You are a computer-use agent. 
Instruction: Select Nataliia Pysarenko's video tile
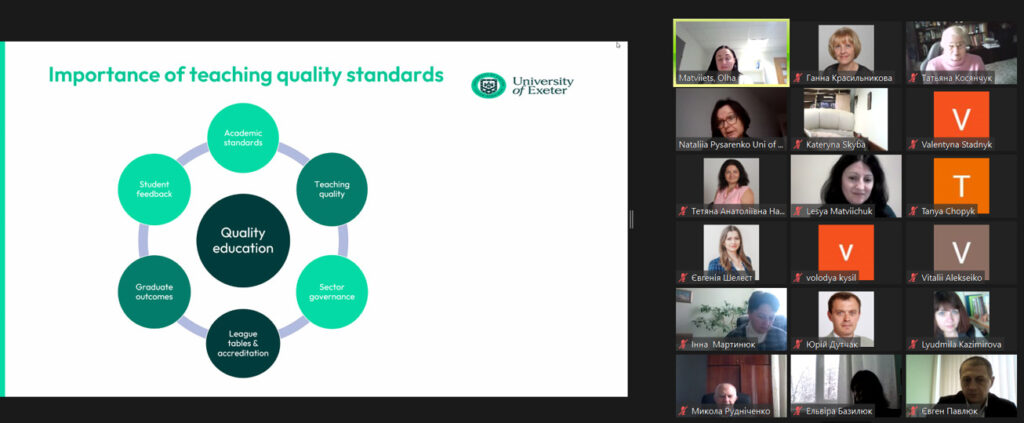pos(731,115)
